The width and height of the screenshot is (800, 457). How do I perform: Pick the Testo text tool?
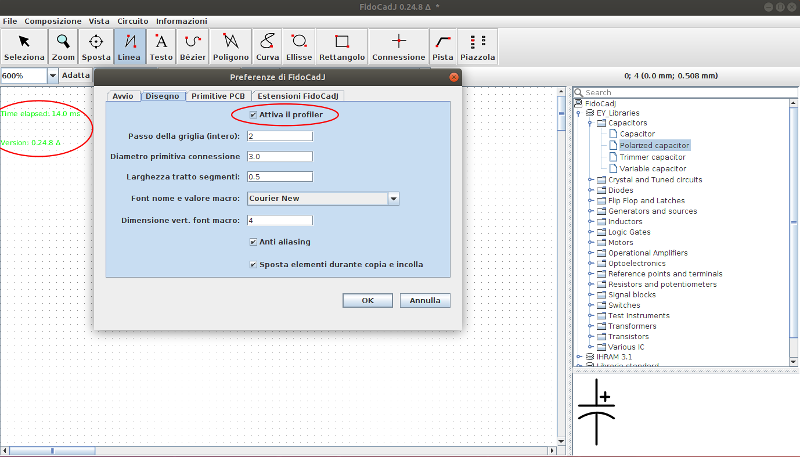[161, 46]
